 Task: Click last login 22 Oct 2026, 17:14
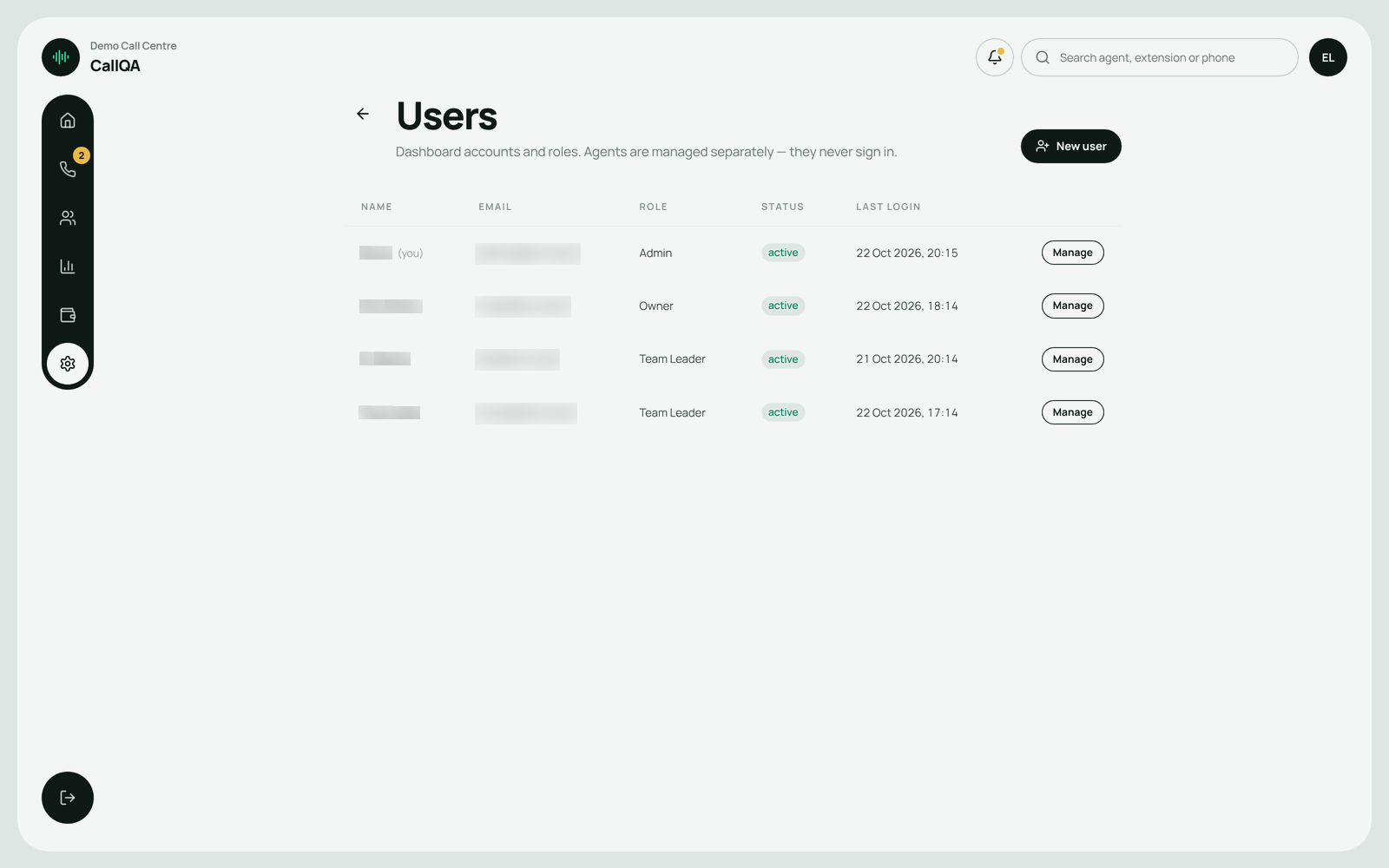[x=907, y=412]
